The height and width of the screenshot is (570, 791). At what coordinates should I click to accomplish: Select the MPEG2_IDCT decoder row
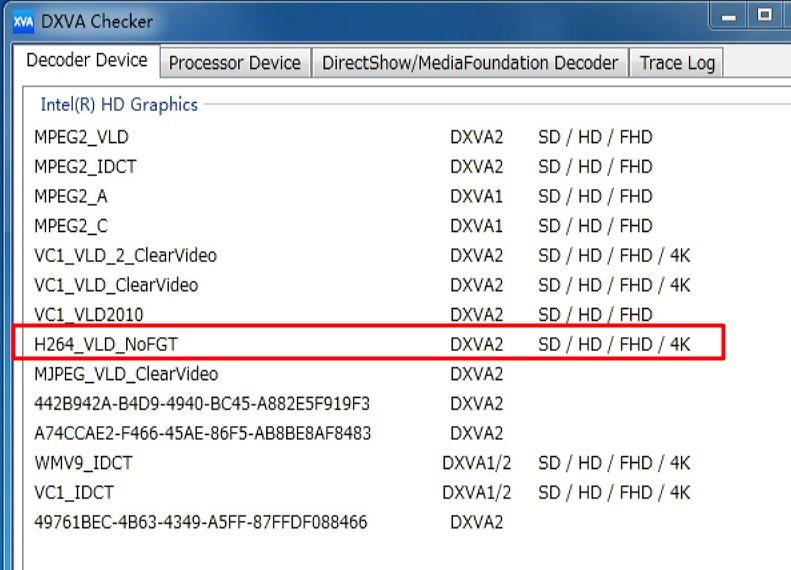pos(85,166)
